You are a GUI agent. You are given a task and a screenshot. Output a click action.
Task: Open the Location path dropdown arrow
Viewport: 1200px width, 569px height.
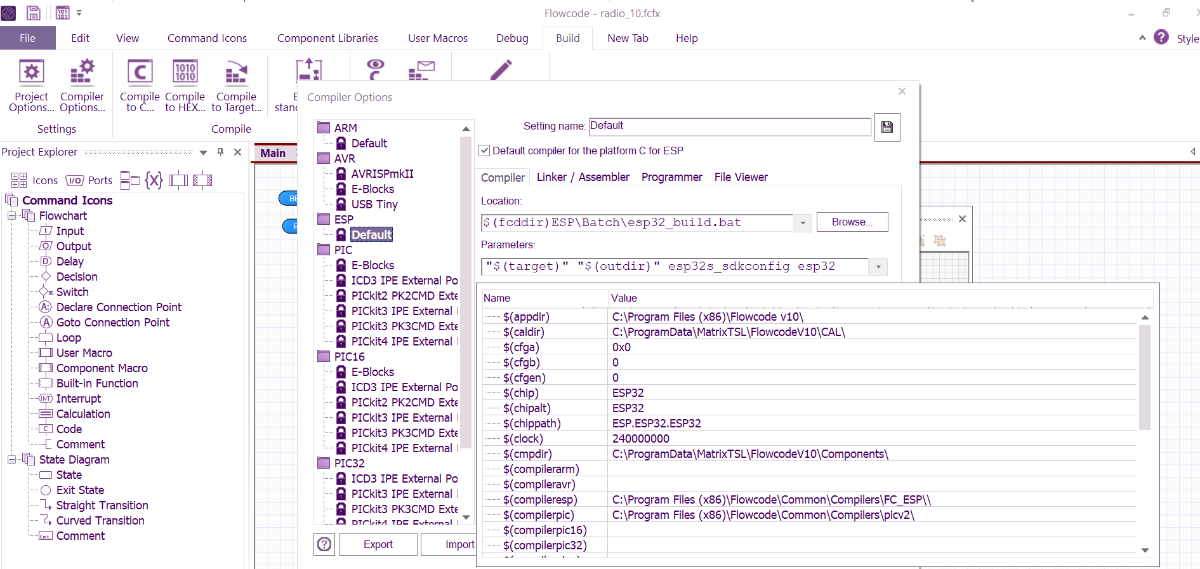[x=803, y=222]
